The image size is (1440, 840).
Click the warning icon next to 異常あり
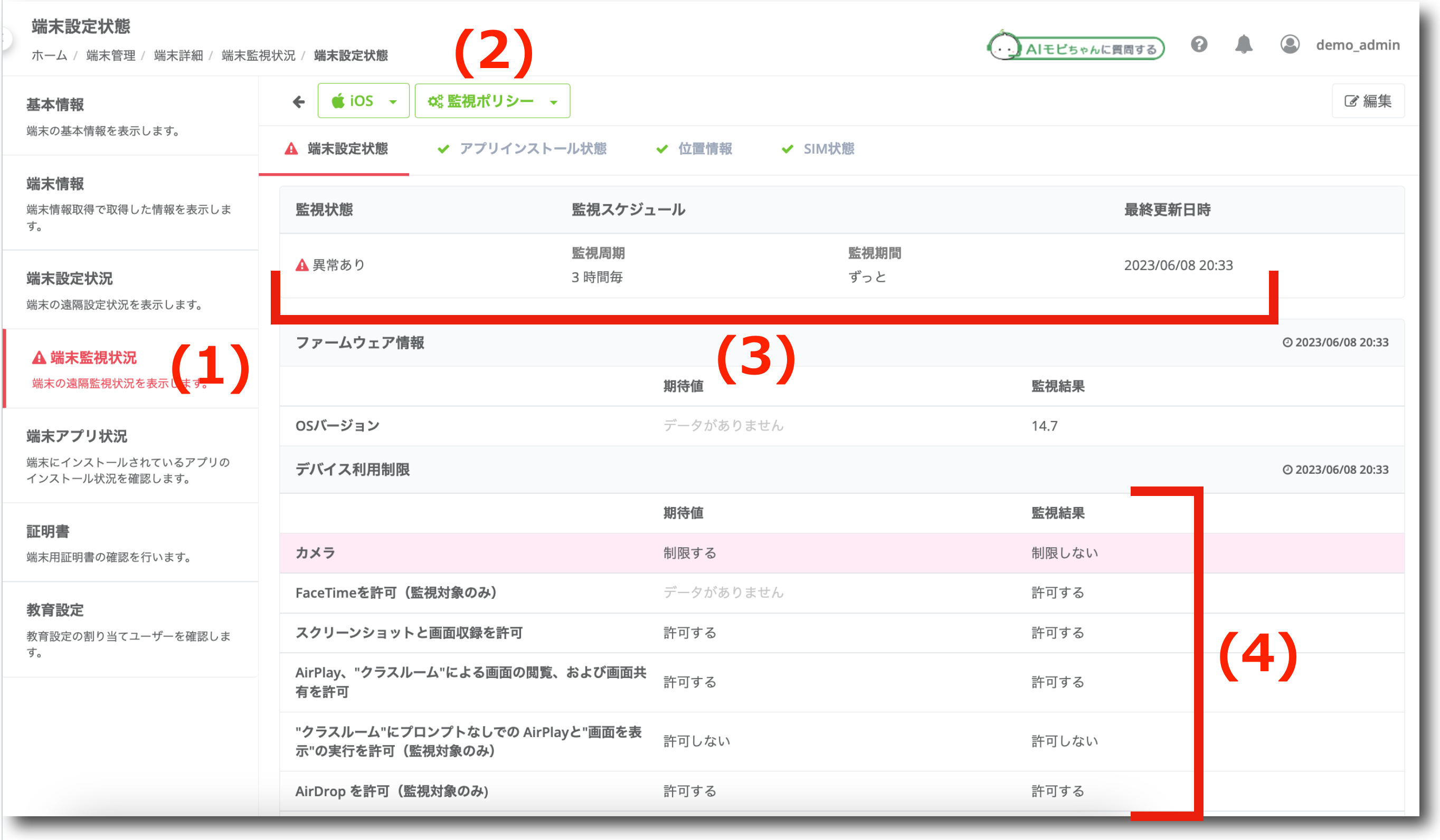pyautogui.click(x=302, y=265)
